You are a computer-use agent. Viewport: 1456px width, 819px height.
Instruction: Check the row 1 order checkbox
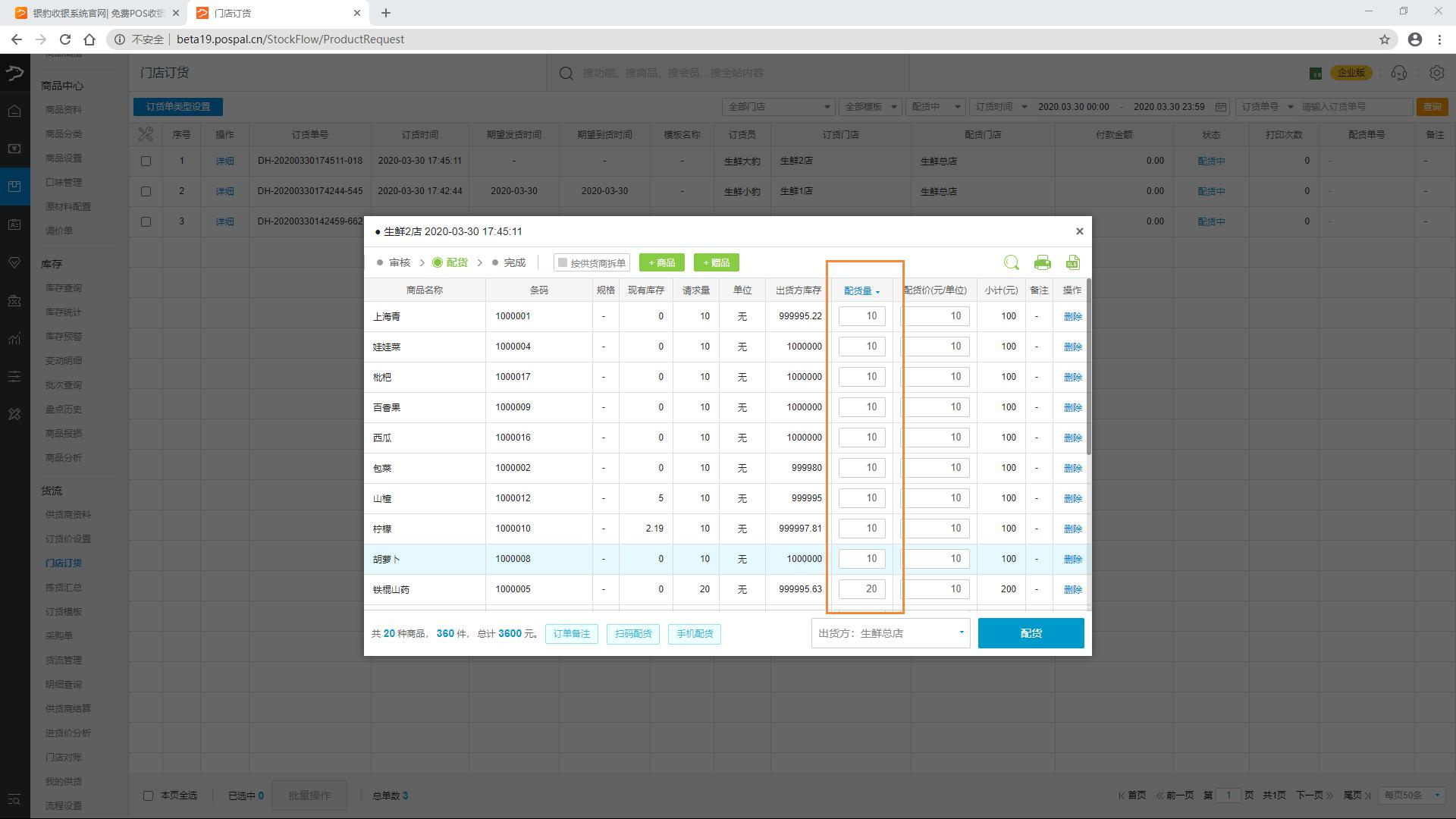click(x=146, y=161)
